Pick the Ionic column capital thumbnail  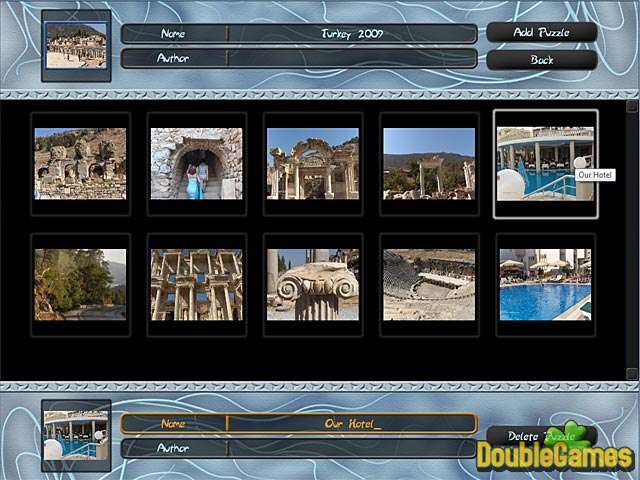coord(312,285)
